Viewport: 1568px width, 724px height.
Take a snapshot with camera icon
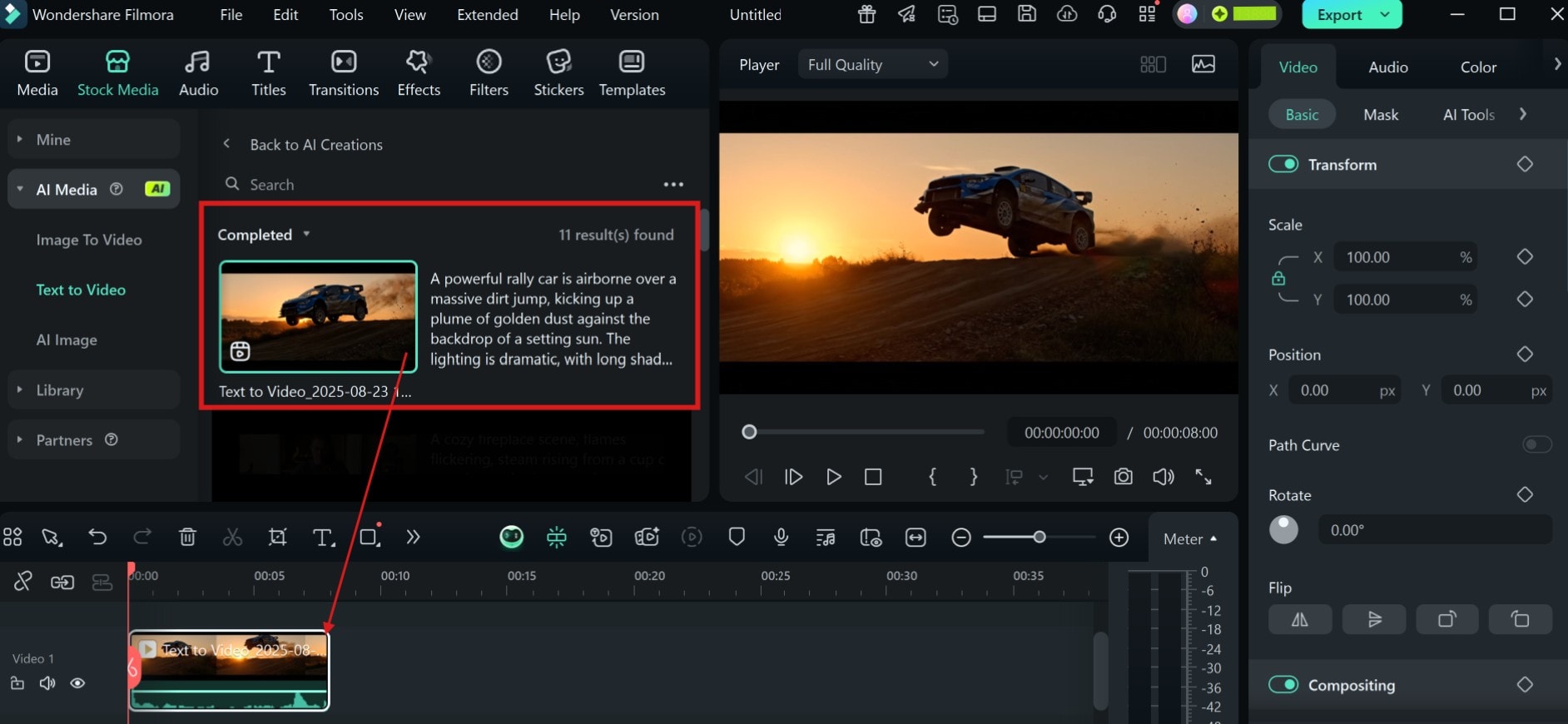(1123, 477)
